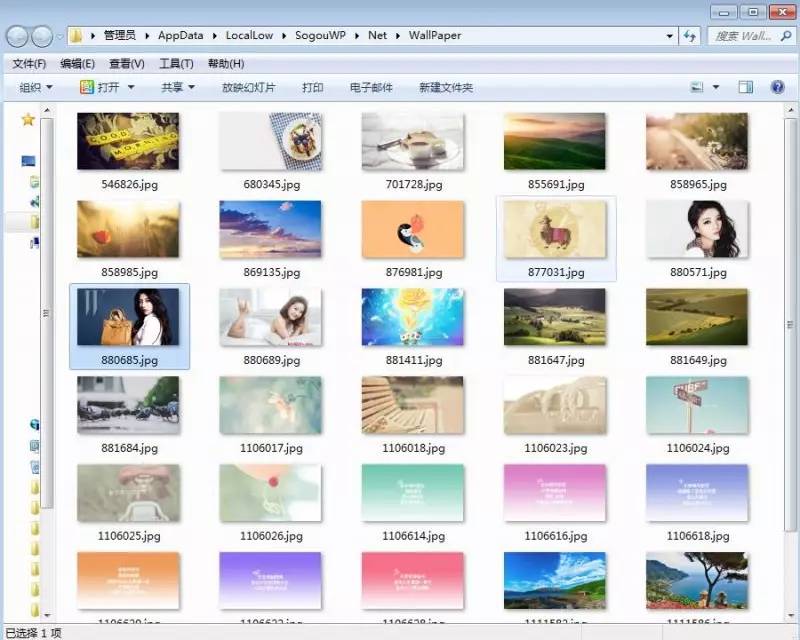Viewport: 800px width, 640px height.
Task: Open the help question mark icon
Action: (x=776, y=88)
